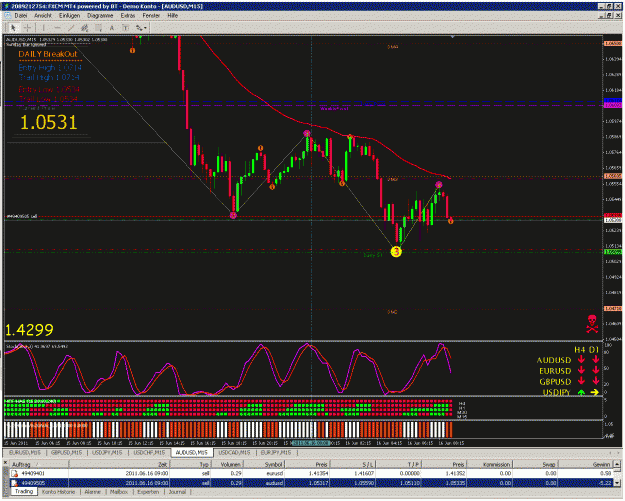The width and height of the screenshot is (625, 501).
Task: Open the Fenster menu
Action: (x=151, y=16)
